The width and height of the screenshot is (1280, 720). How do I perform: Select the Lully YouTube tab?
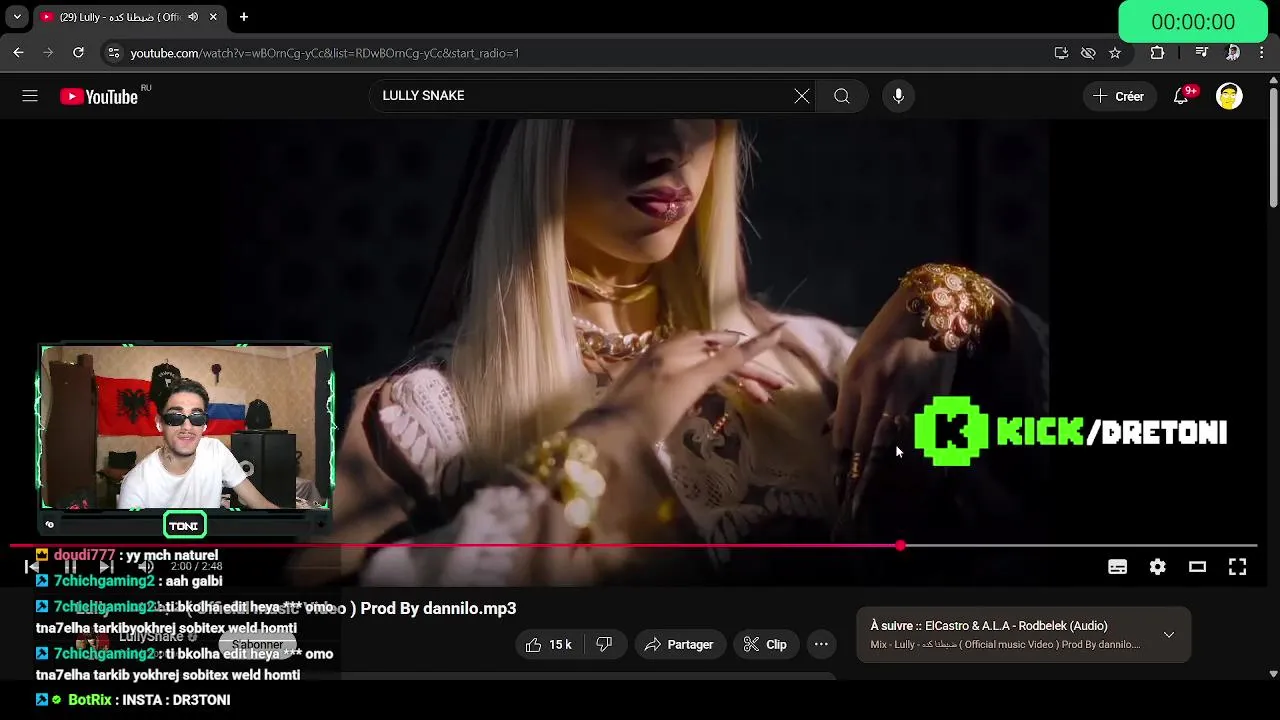pyautogui.click(x=129, y=17)
